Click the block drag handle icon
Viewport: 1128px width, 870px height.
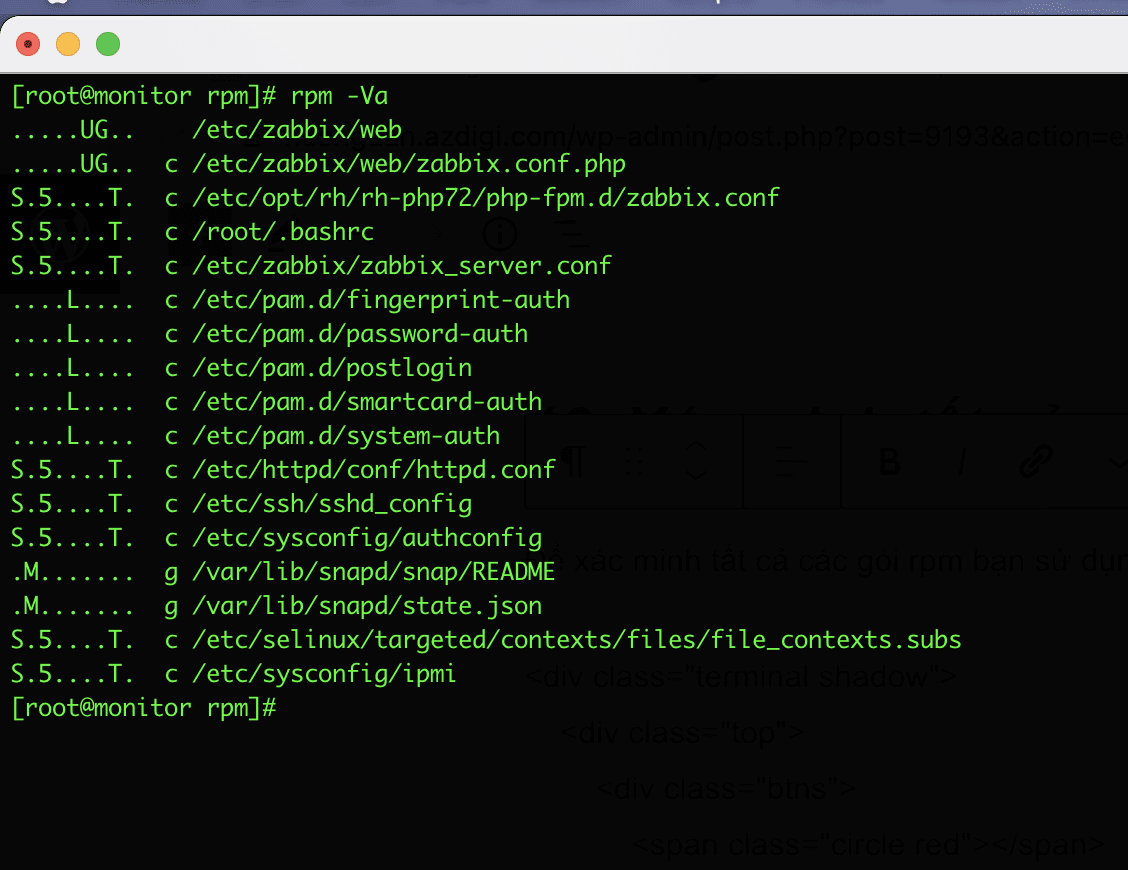pos(634,462)
